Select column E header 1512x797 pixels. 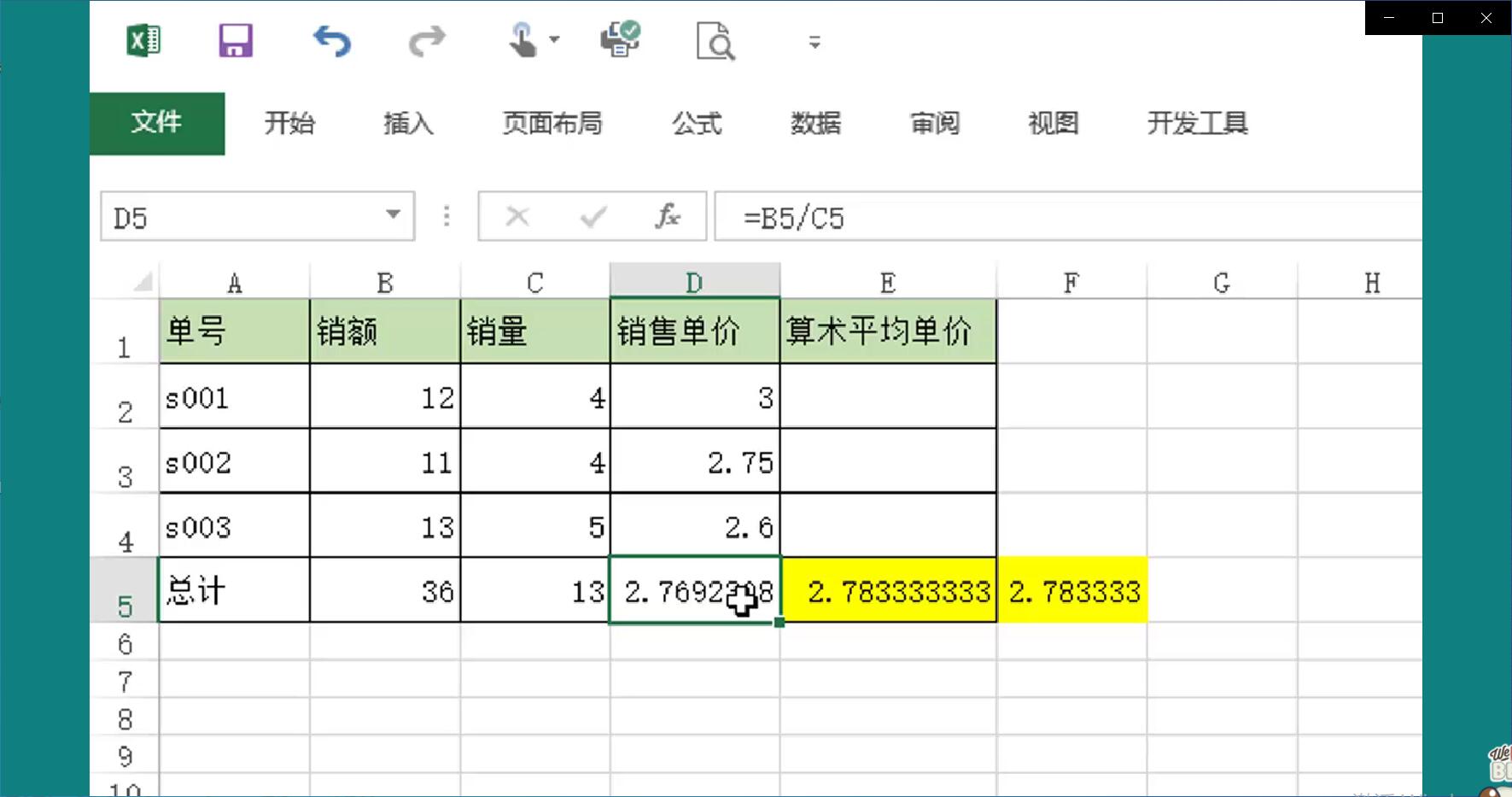pos(888,283)
